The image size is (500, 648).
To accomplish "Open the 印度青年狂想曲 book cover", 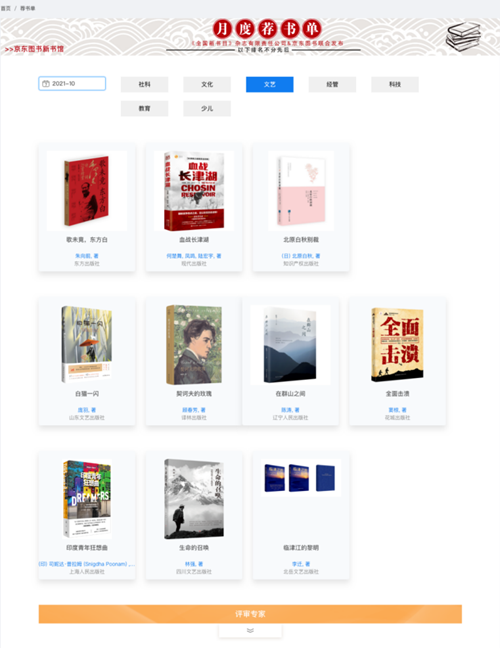I will click(x=87, y=499).
